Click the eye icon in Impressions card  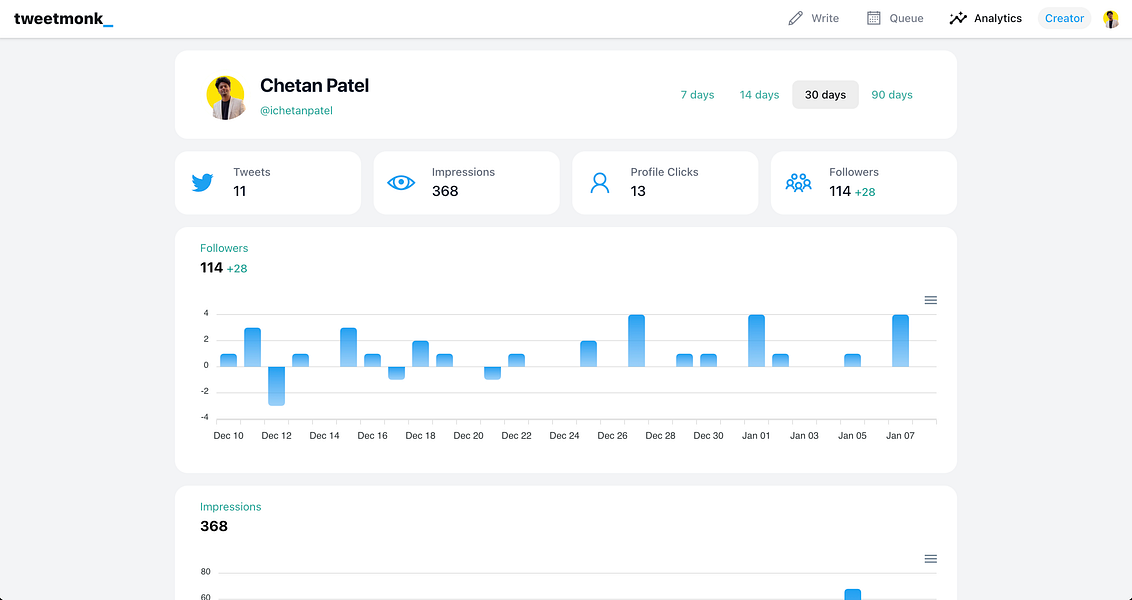pos(401,183)
